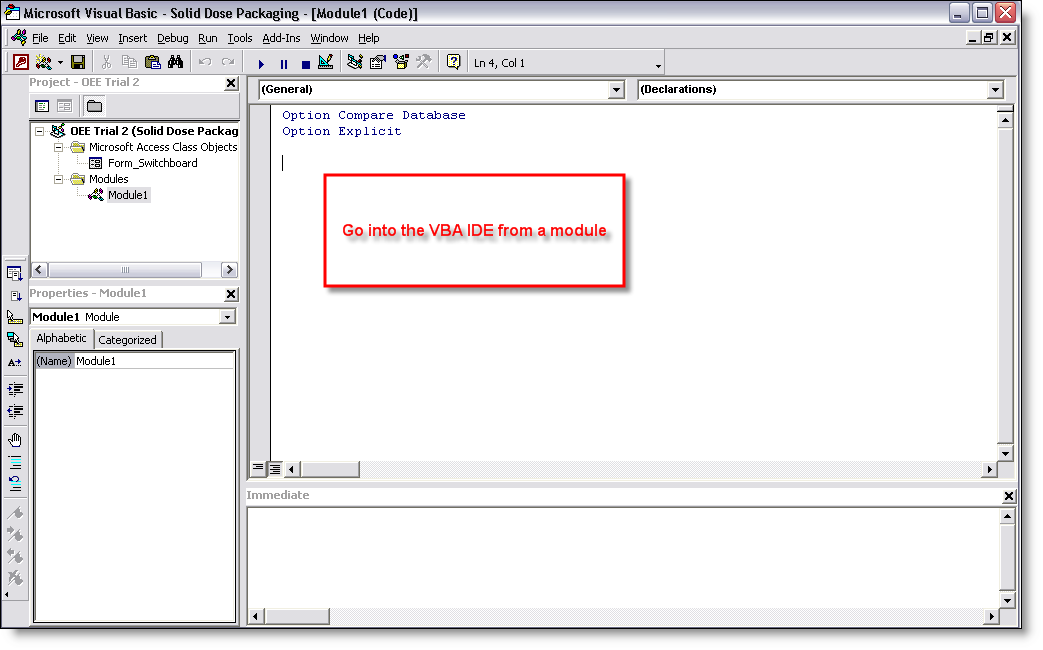
Task: Close the Immediate window
Action: click(1008, 496)
